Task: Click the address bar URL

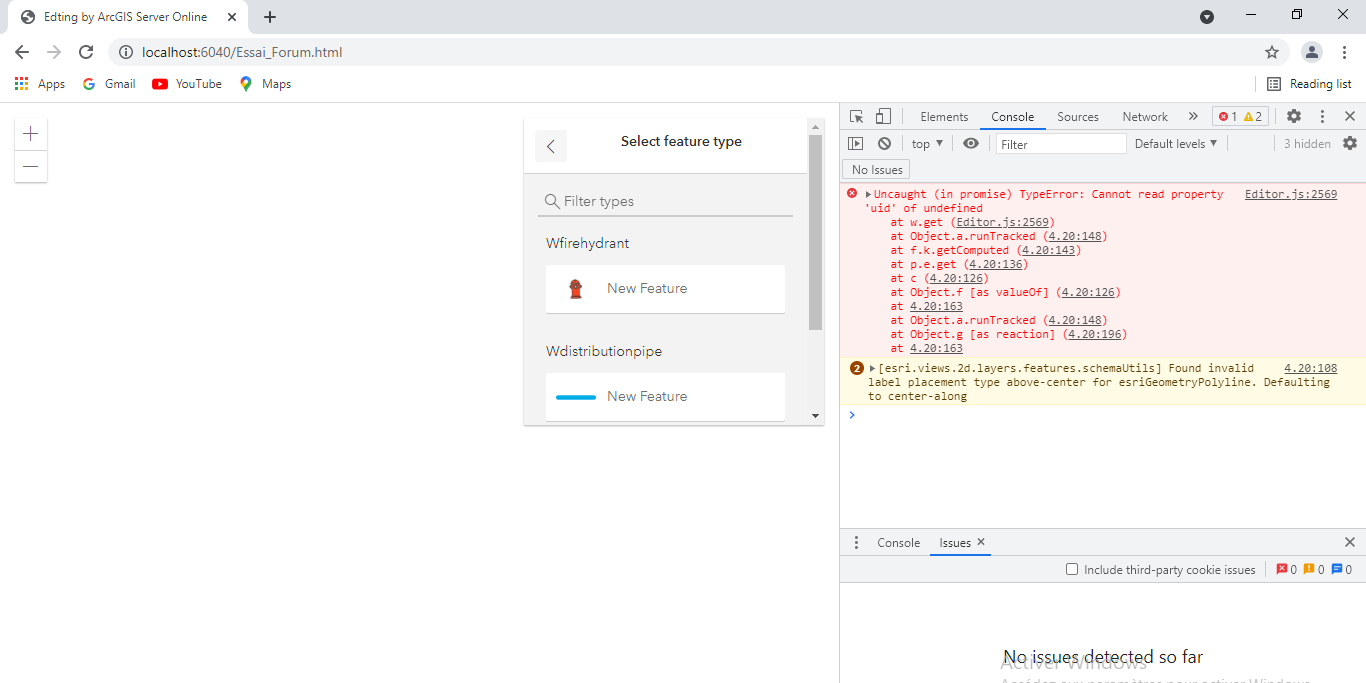Action: 242,52
